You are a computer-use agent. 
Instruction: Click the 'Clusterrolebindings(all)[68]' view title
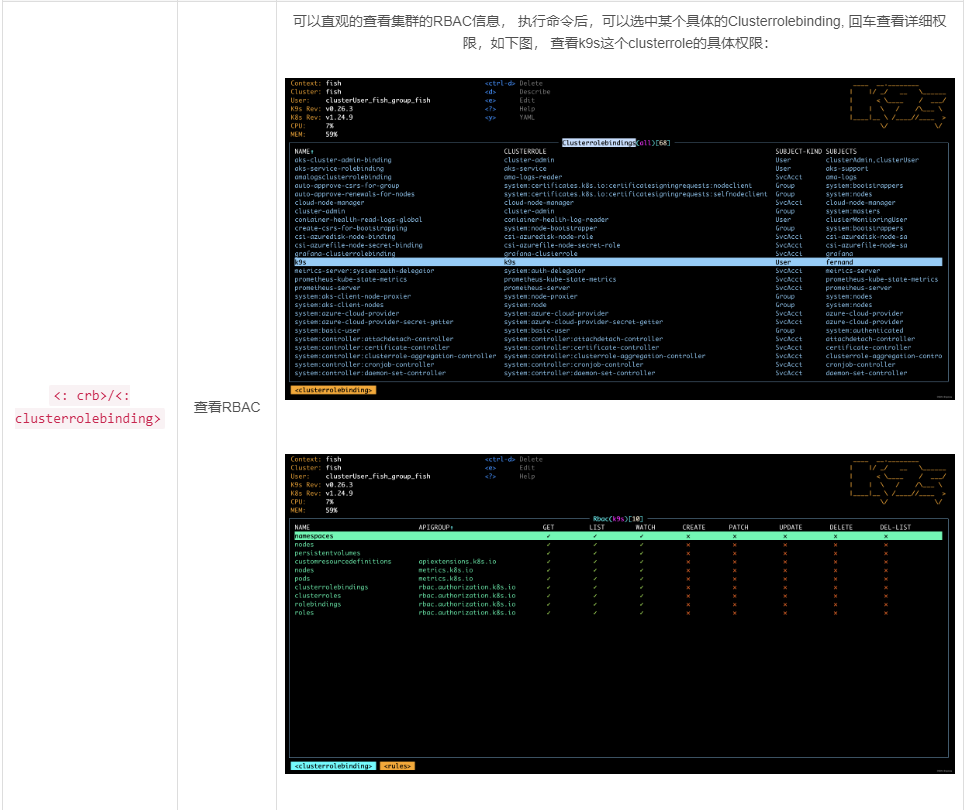(x=616, y=143)
